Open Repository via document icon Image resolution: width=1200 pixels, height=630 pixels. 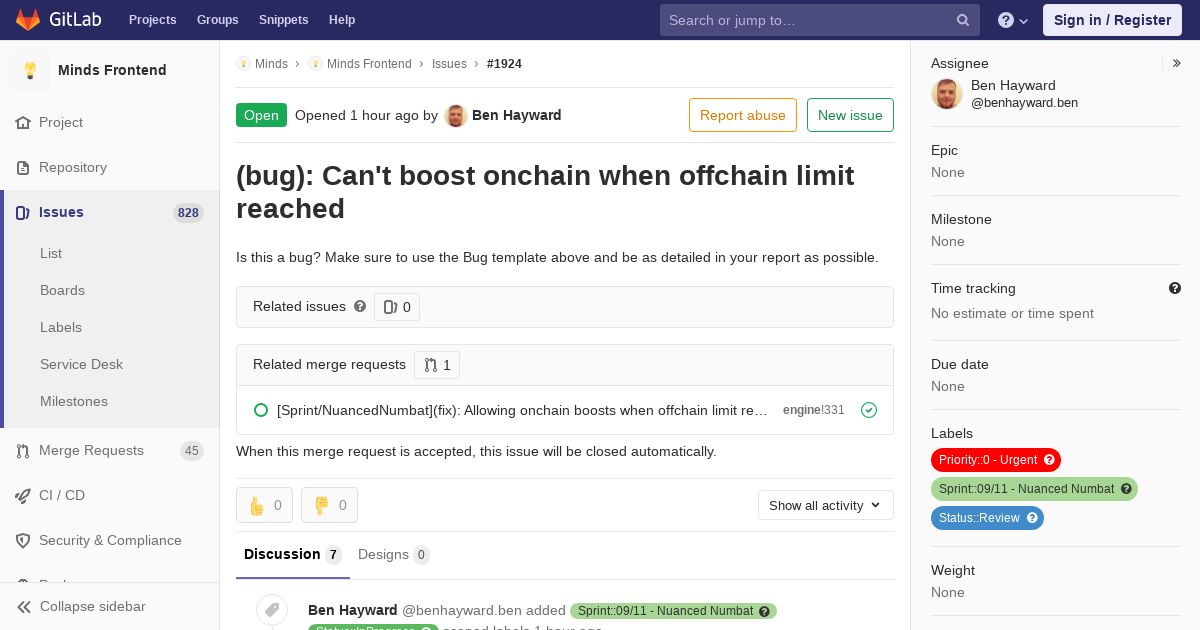click(x=23, y=167)
